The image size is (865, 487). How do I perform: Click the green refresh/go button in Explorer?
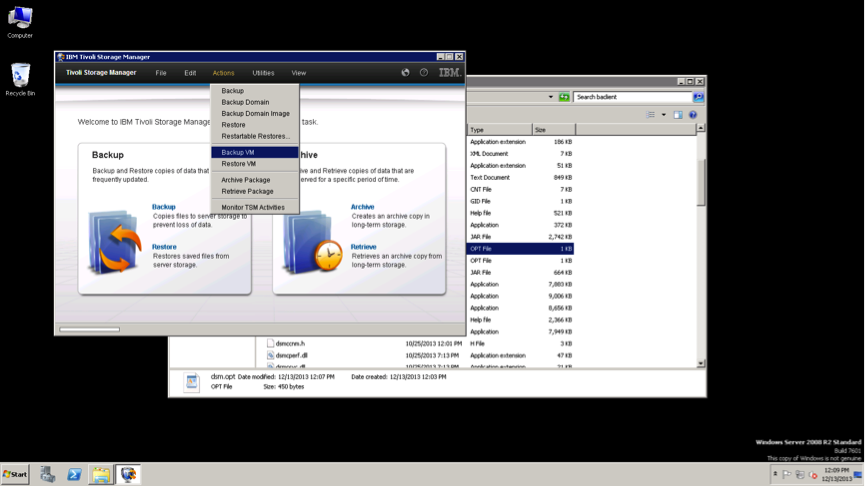pos(564,97)
